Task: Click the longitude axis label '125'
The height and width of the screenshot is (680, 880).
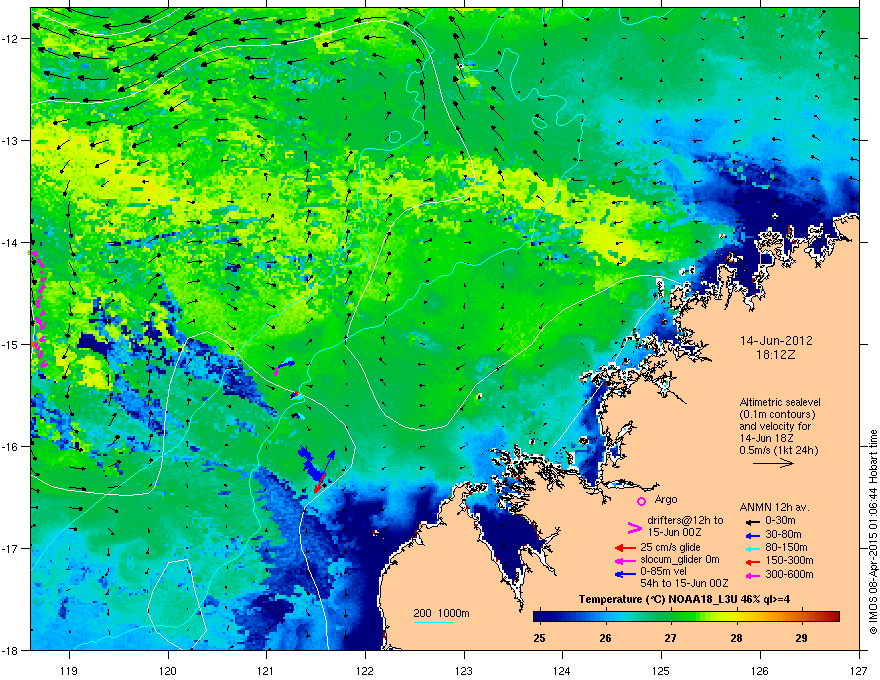Action: [661, 670]
